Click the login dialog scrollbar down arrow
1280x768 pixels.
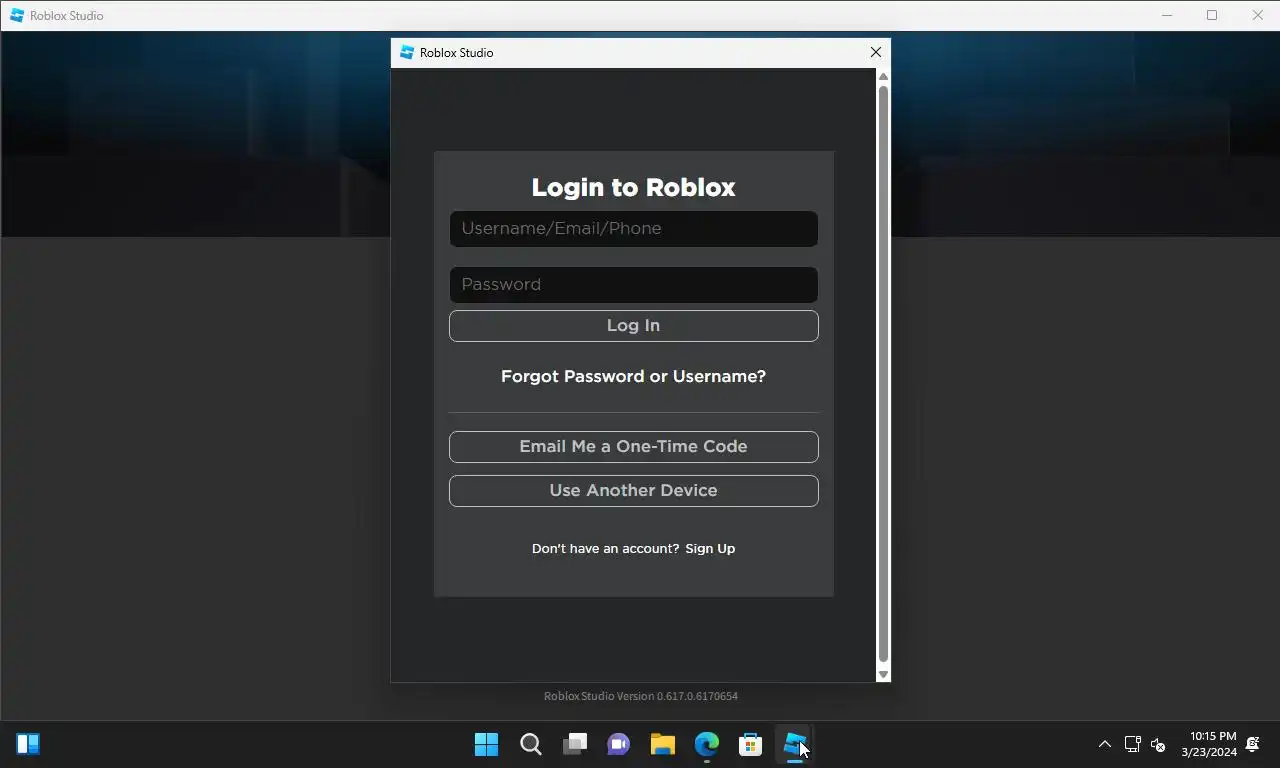click(x=883, y=675)
